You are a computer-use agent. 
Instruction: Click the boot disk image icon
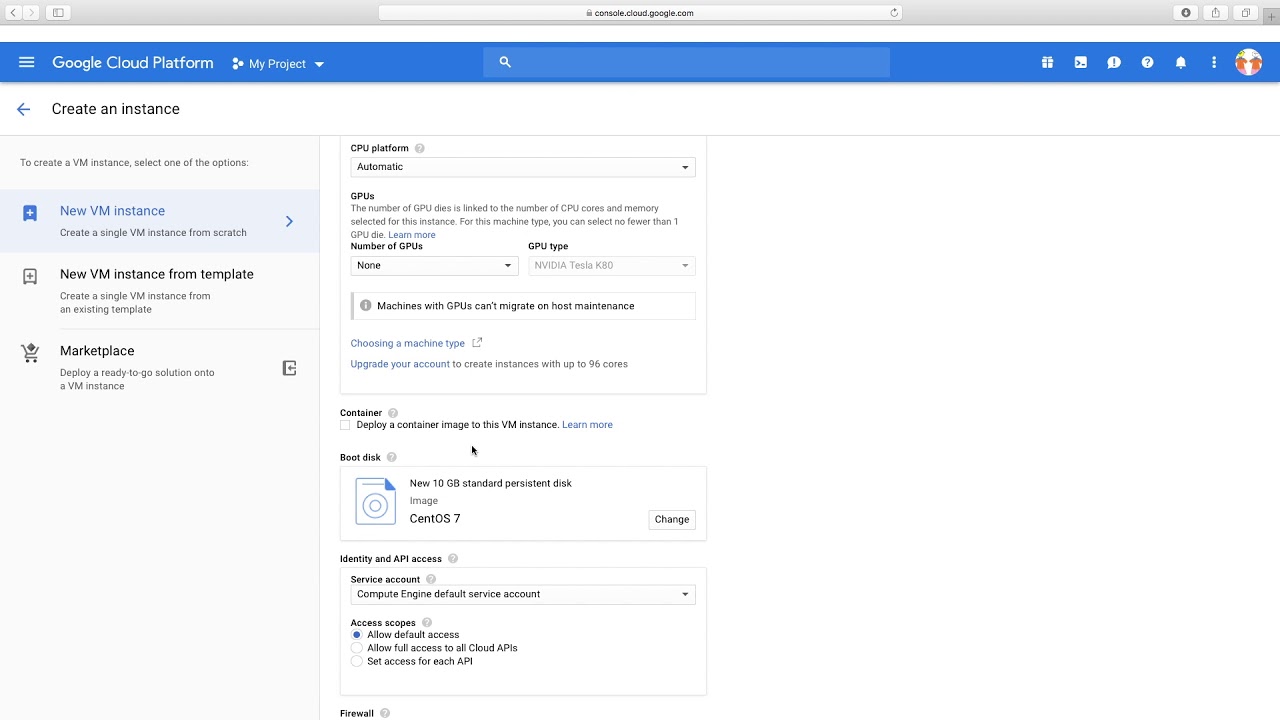point(376,501)
